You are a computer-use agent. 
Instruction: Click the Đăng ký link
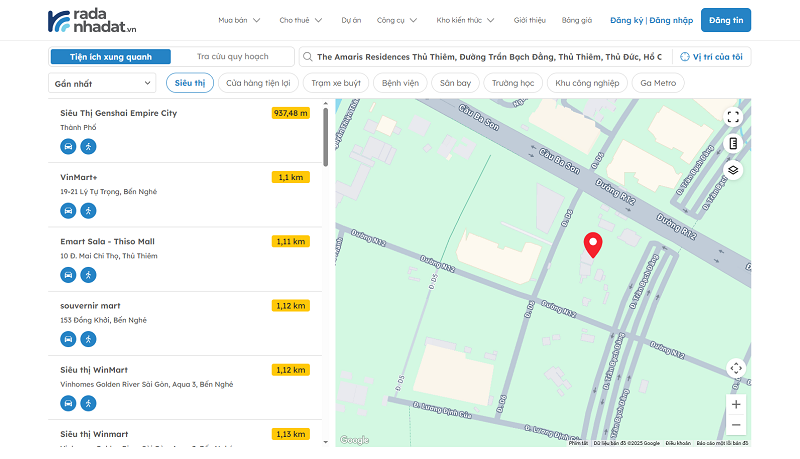pos(627,20)
